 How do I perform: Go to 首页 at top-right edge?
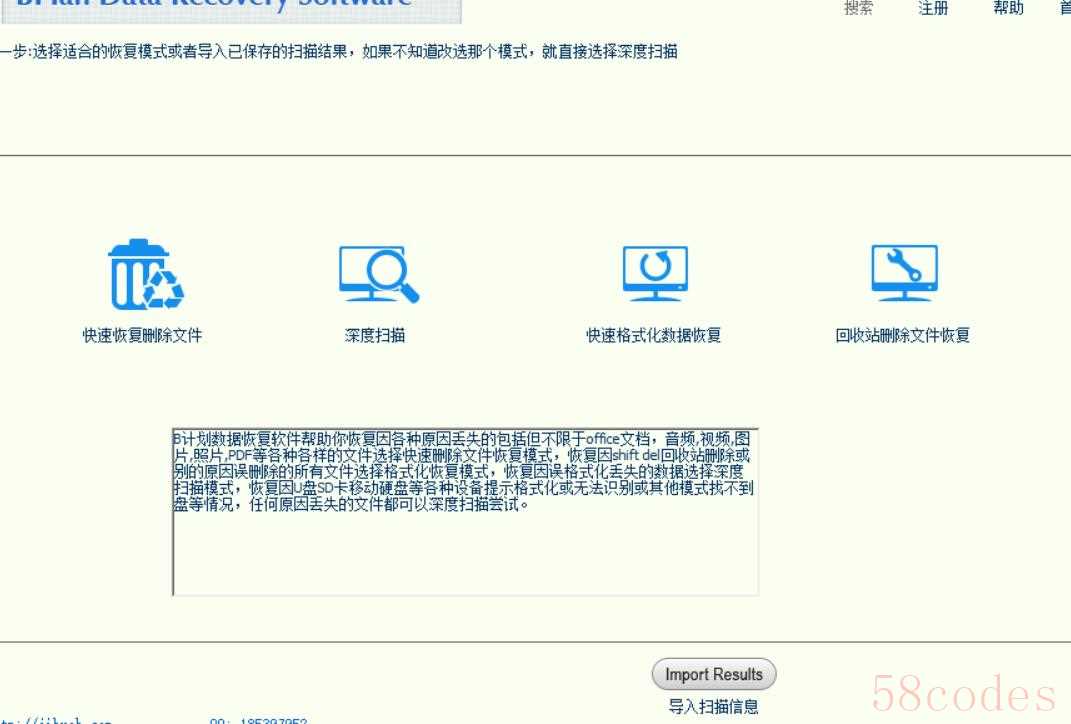tap(1064, 9)
